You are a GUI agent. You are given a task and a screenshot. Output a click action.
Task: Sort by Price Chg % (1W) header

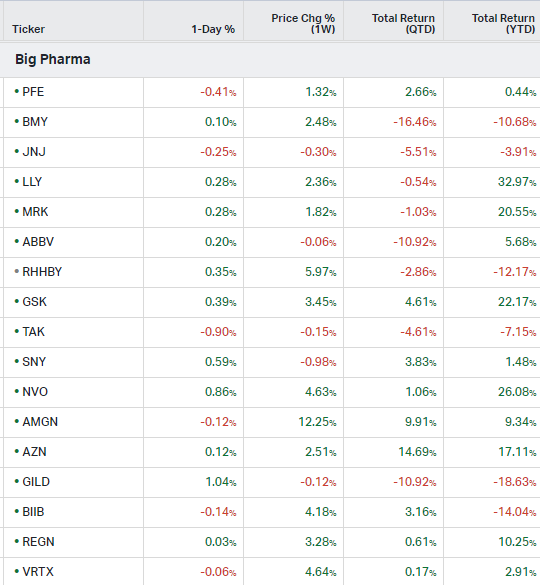click(303, 24)
